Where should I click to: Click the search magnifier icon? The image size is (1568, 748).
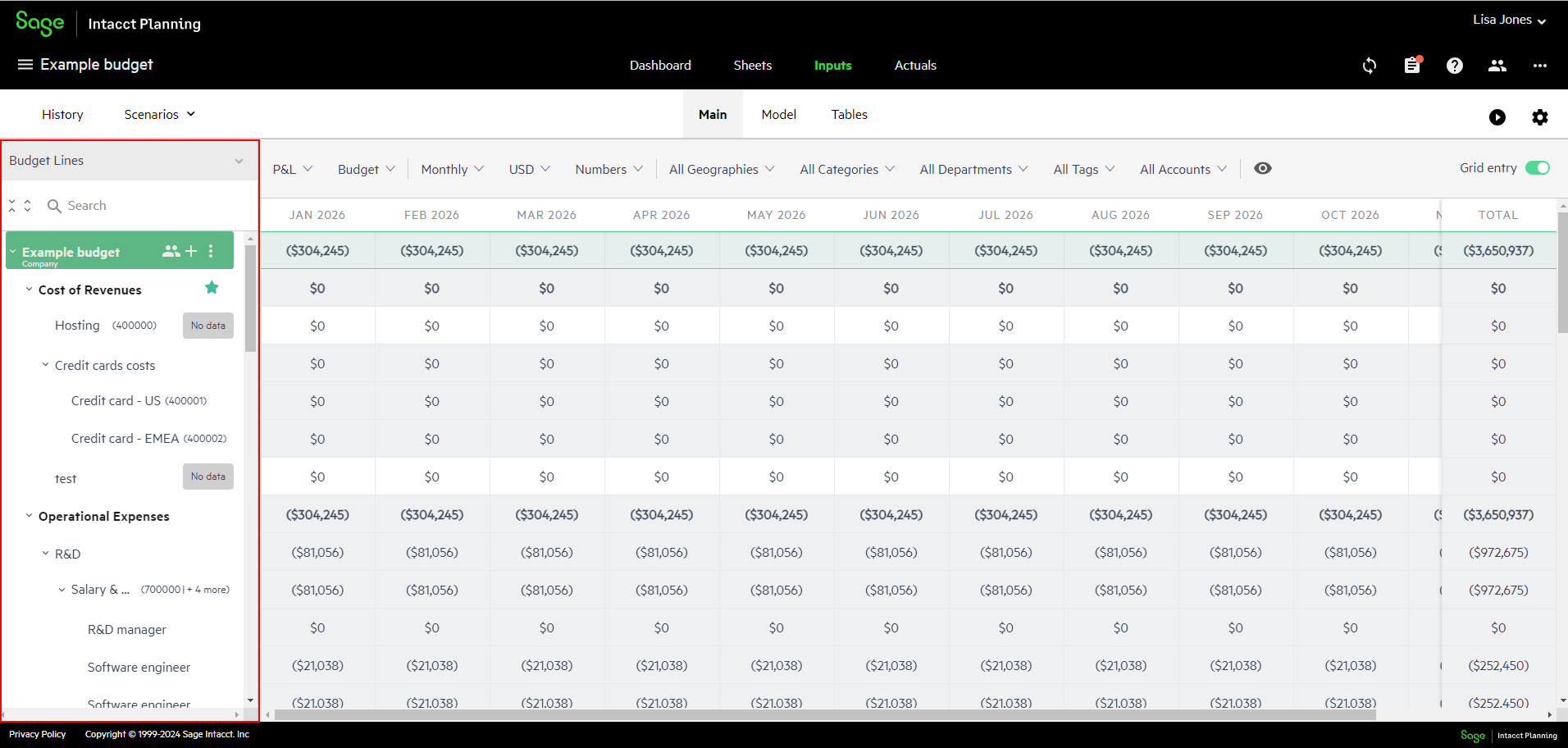click(54, 206)
